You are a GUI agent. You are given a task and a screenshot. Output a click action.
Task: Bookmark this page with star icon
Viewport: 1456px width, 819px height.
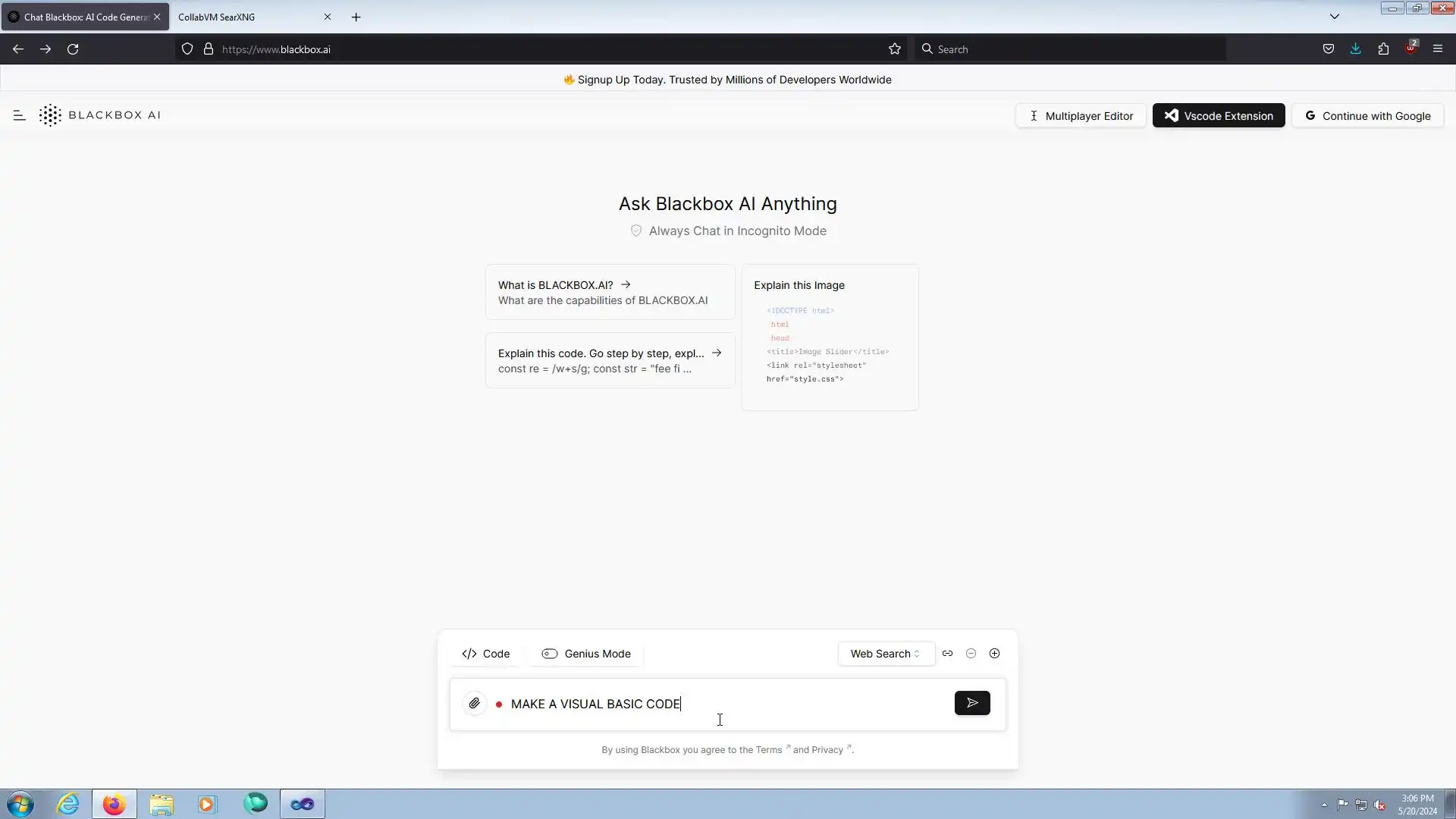895,49
